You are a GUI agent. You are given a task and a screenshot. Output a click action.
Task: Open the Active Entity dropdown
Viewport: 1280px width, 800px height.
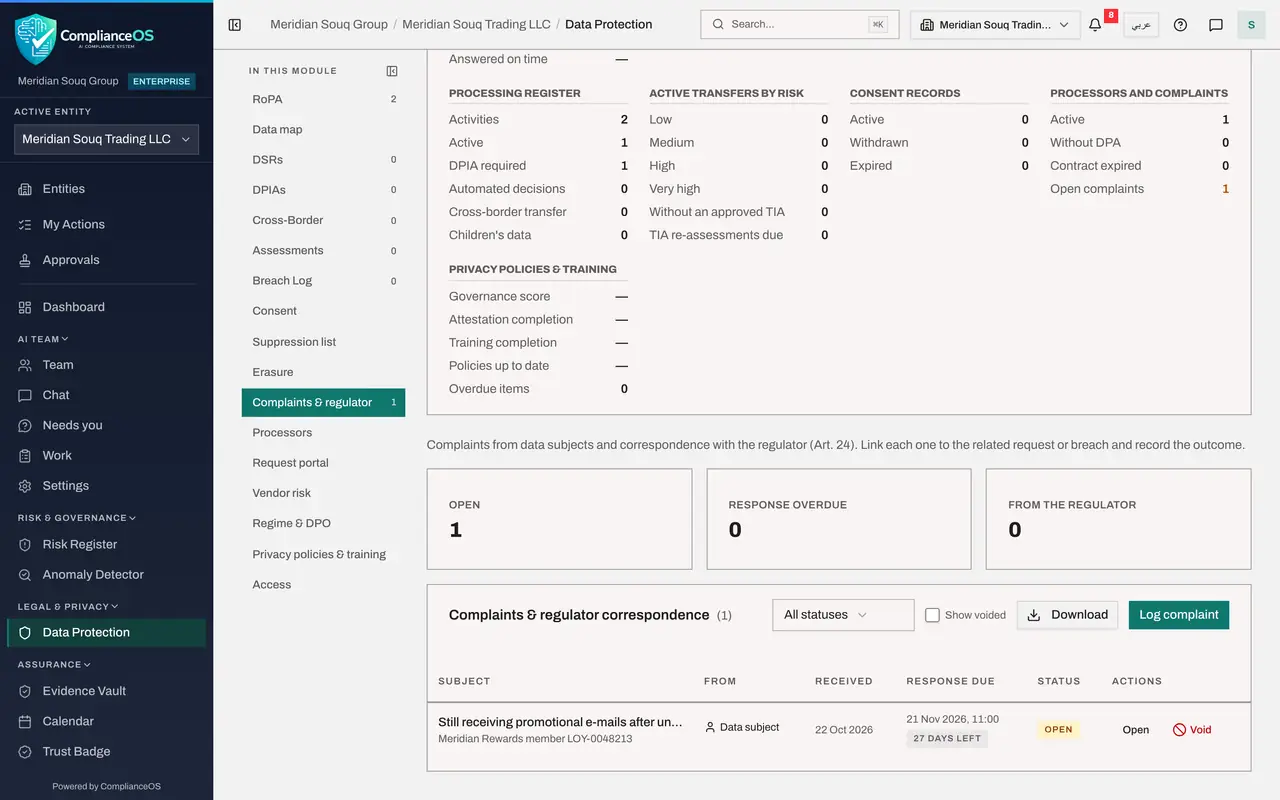(x=106, y=139)
